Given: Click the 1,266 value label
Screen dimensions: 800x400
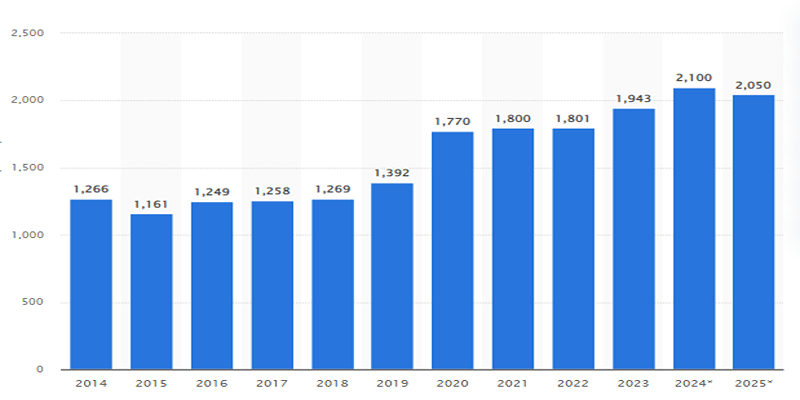Looking at the screenshot, I should click(x=91, y=189).
